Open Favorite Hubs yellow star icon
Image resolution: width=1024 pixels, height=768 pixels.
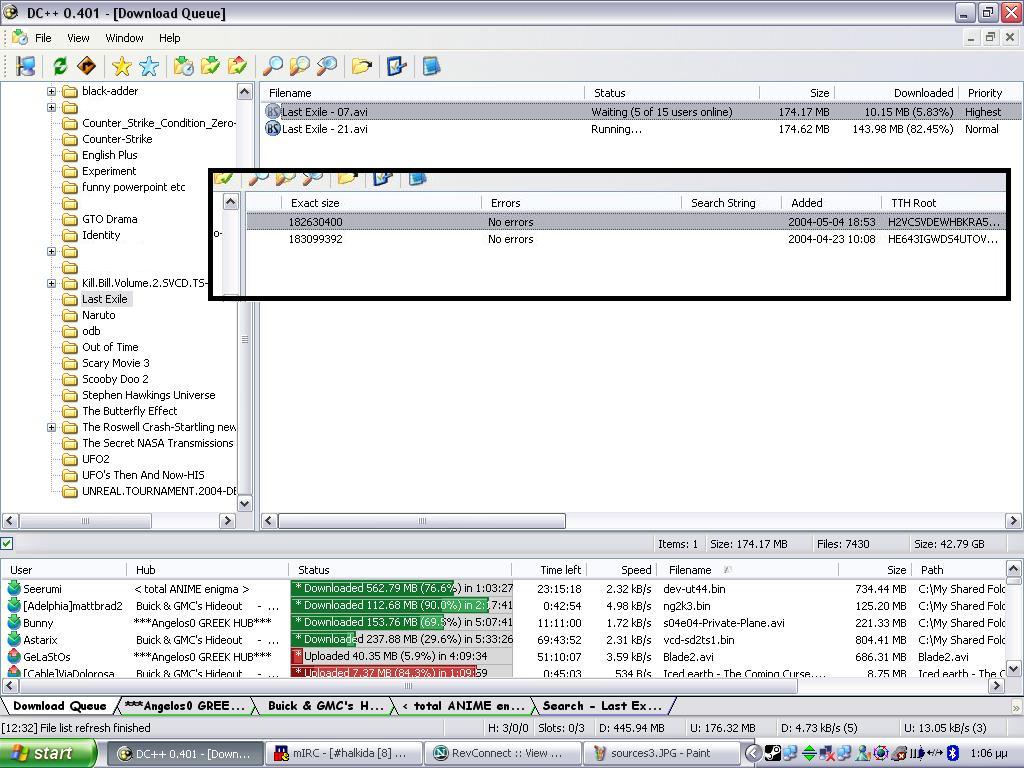121,66
